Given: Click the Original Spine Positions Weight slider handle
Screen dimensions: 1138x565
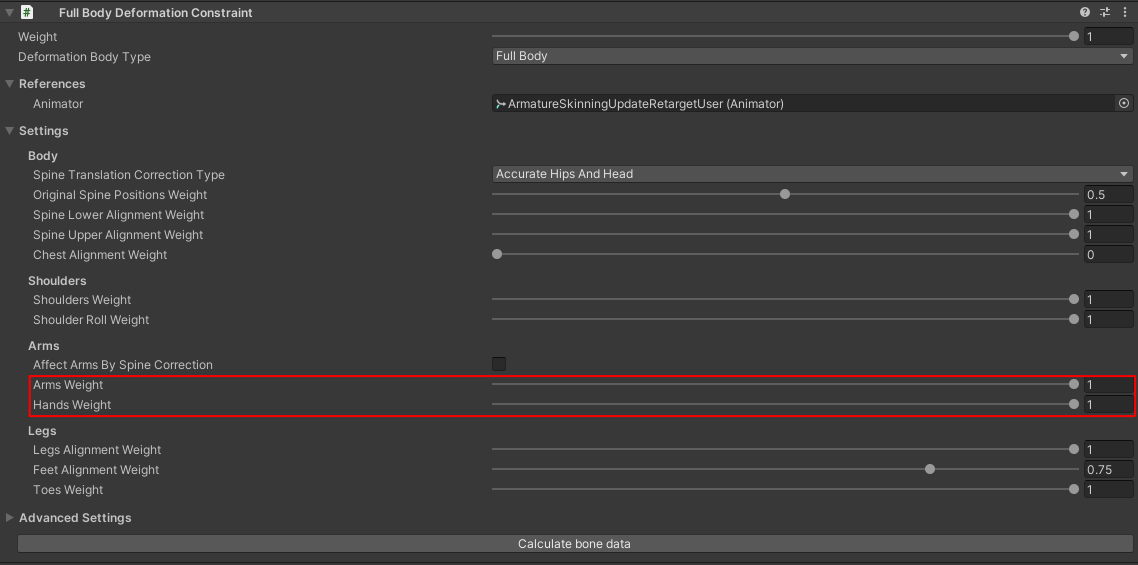Looking at the screenshot, I should pyautogui.click(x=785, y=194).
